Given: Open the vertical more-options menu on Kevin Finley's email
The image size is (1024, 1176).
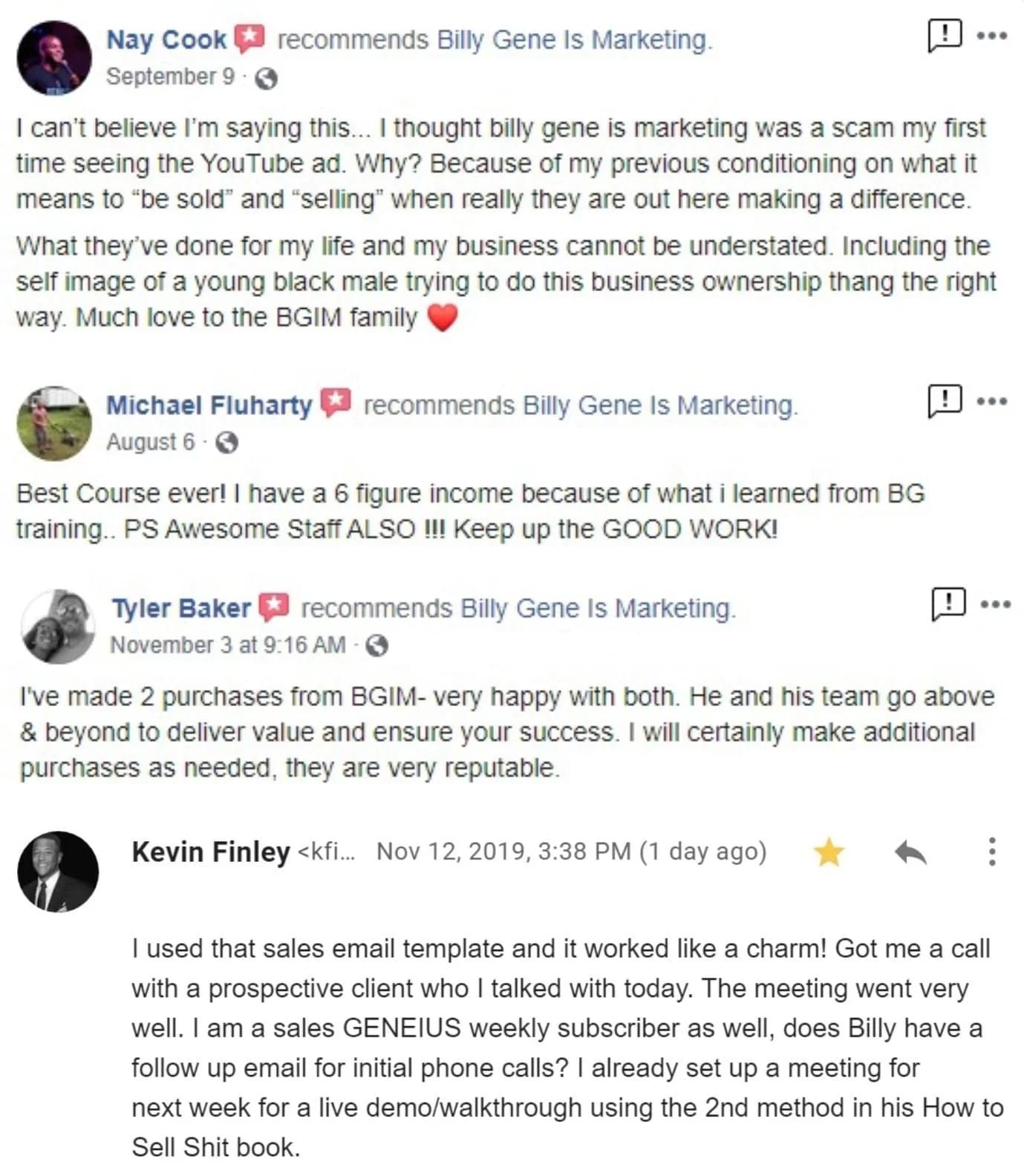Looking at the screenshot, I should point(992,852).
